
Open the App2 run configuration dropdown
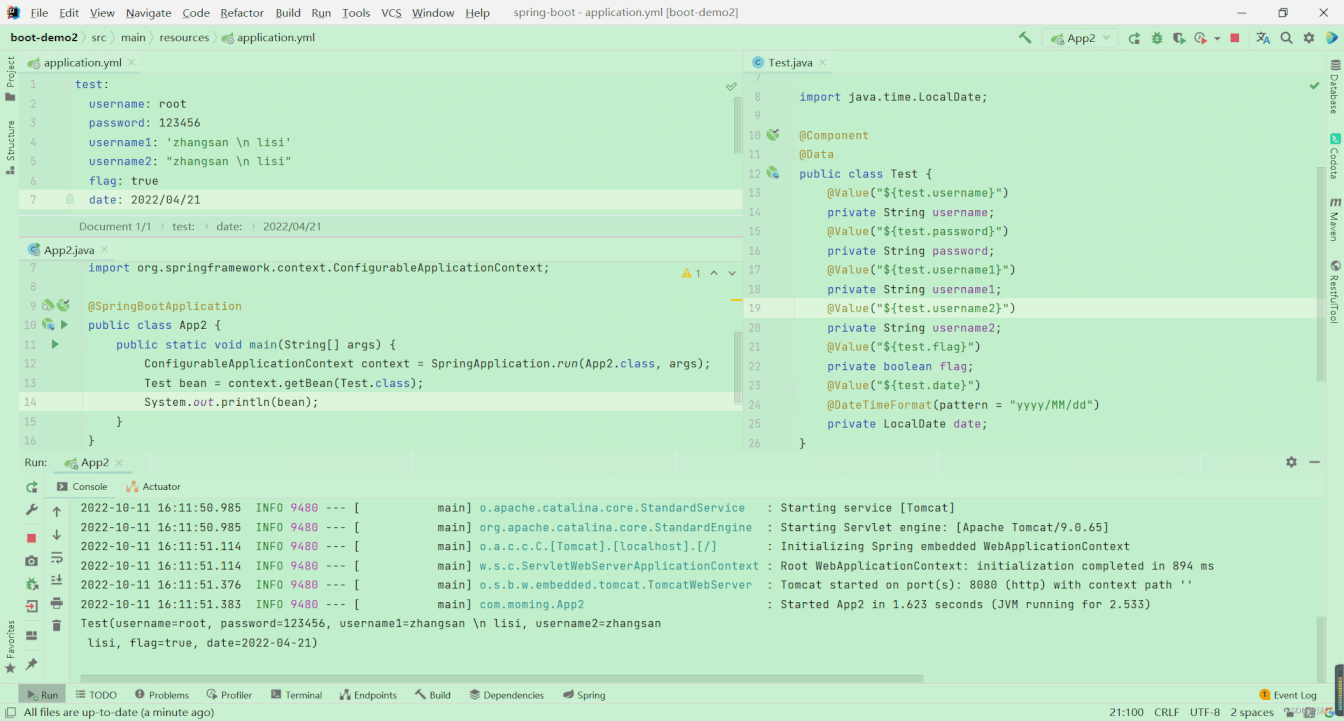tap(1080, 38)
